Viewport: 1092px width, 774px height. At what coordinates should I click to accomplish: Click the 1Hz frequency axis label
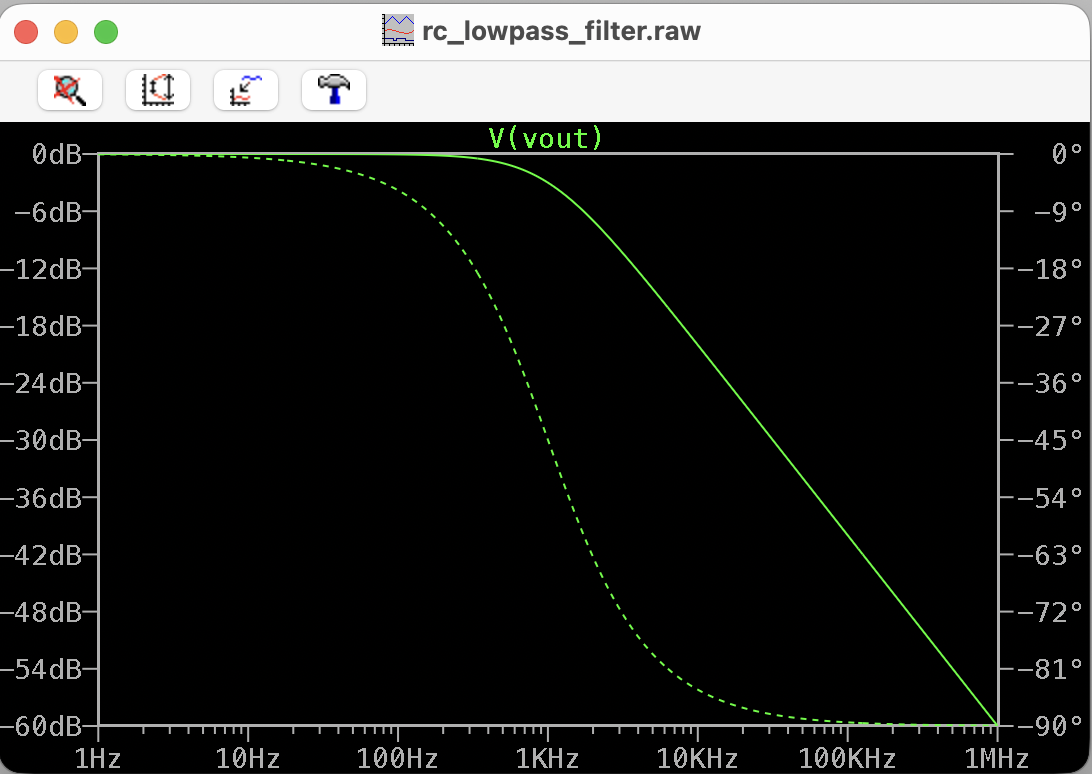point(98,758)
